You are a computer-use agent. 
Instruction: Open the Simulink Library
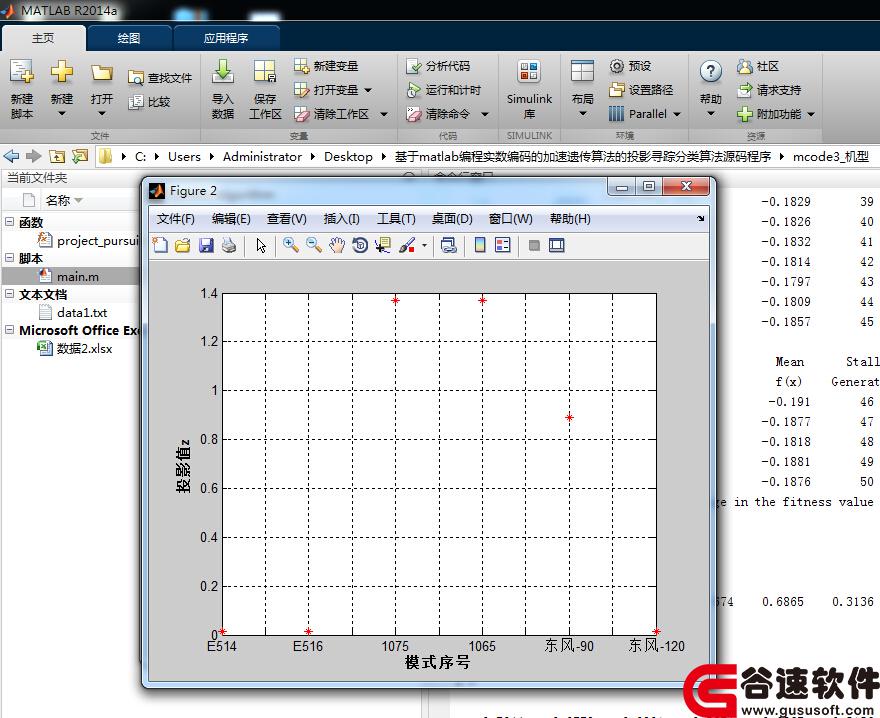[529, 89]
